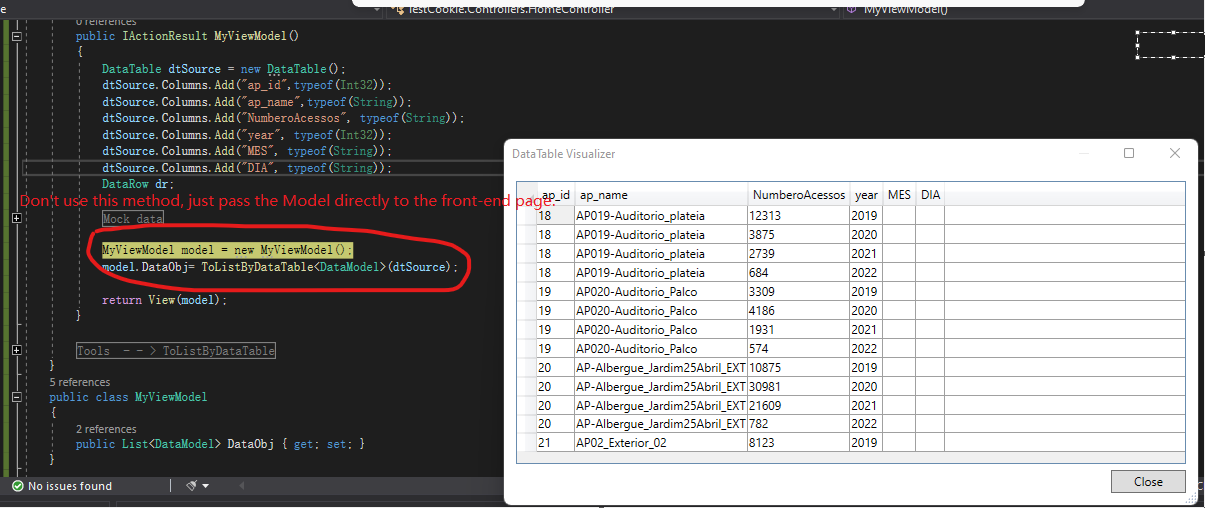
Task: Expand the collapsed Mock data region toggle
Action: coord(16,218)
